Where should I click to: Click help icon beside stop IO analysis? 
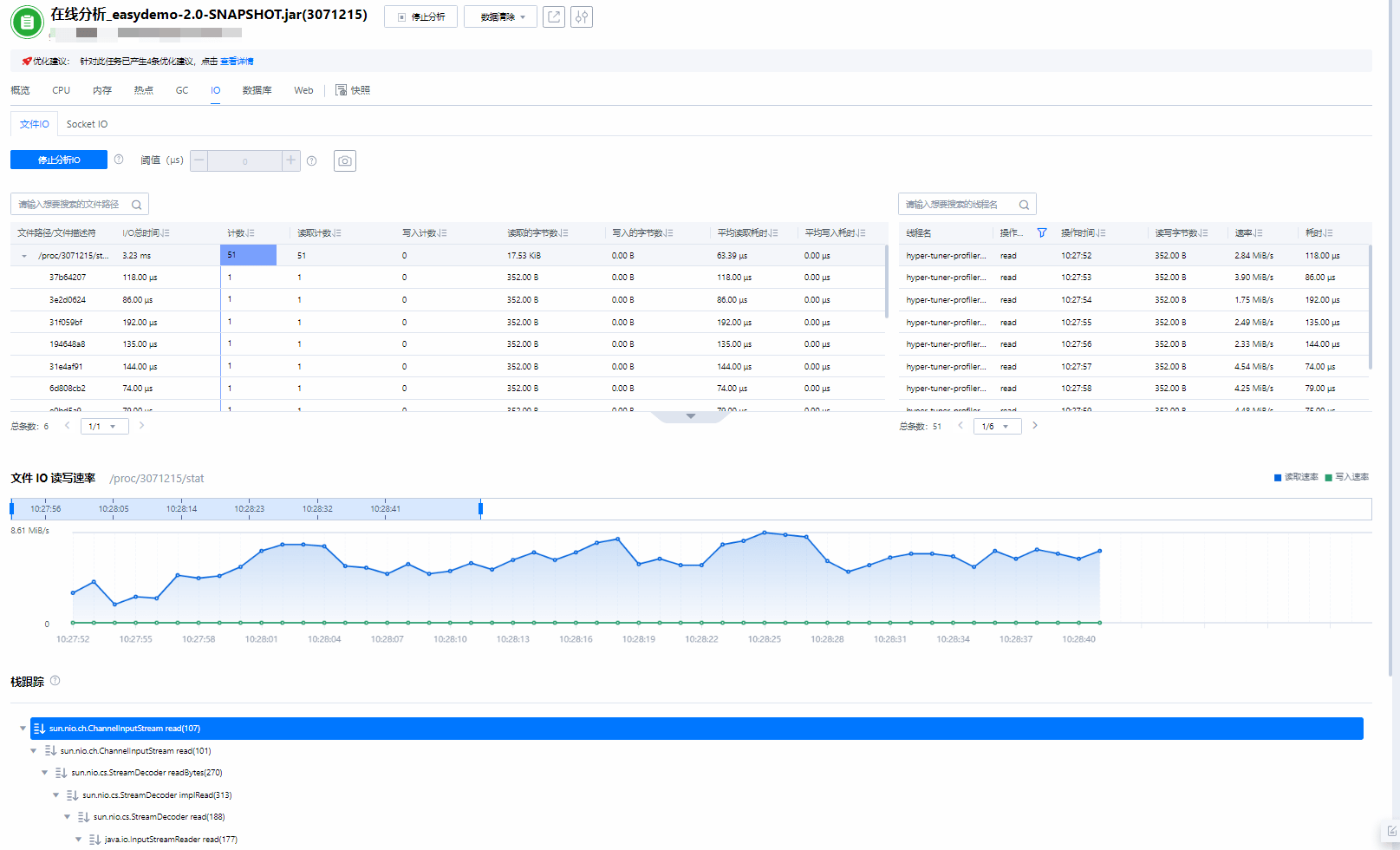(x=119, y=160)
